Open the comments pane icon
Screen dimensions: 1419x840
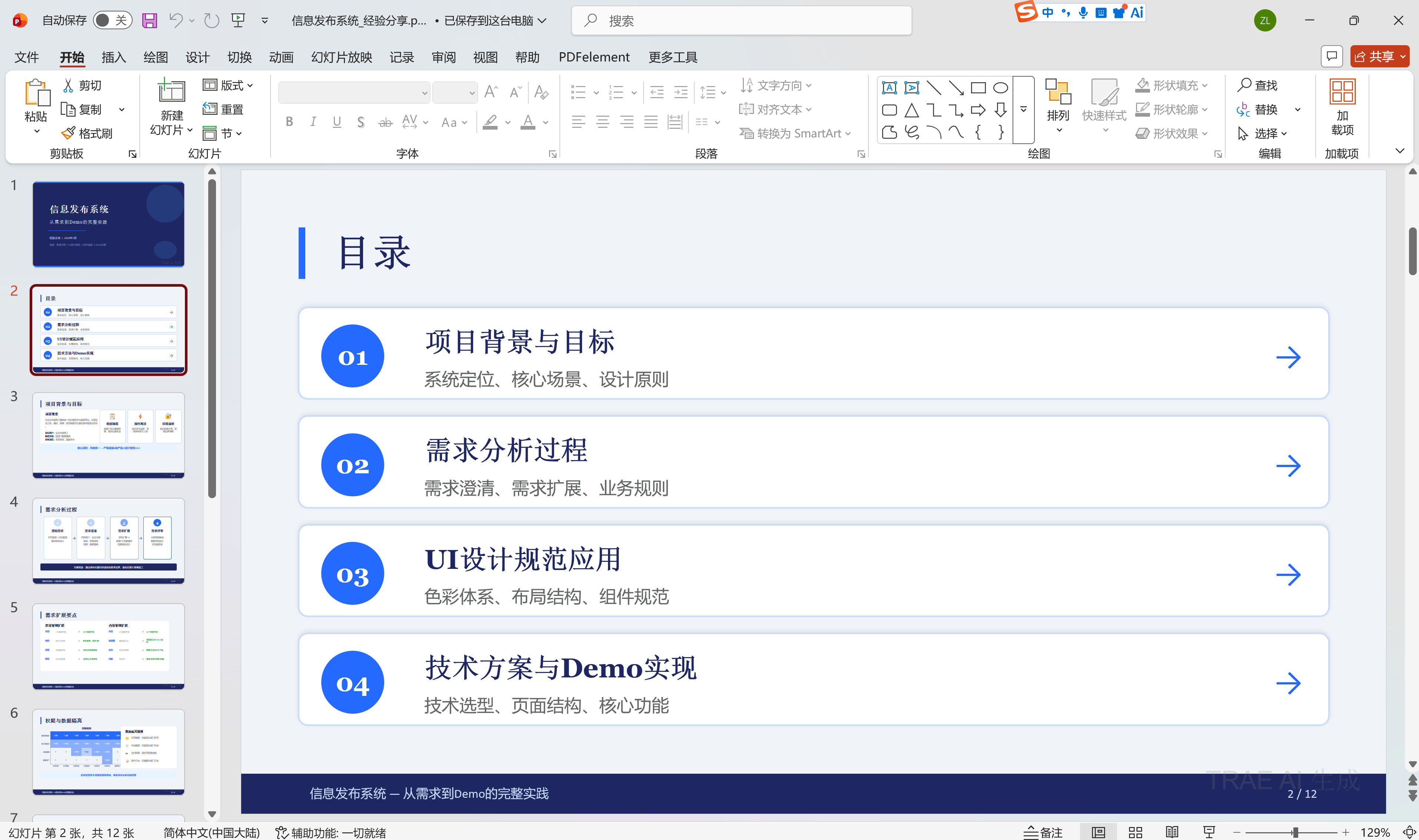point(1331,56)
